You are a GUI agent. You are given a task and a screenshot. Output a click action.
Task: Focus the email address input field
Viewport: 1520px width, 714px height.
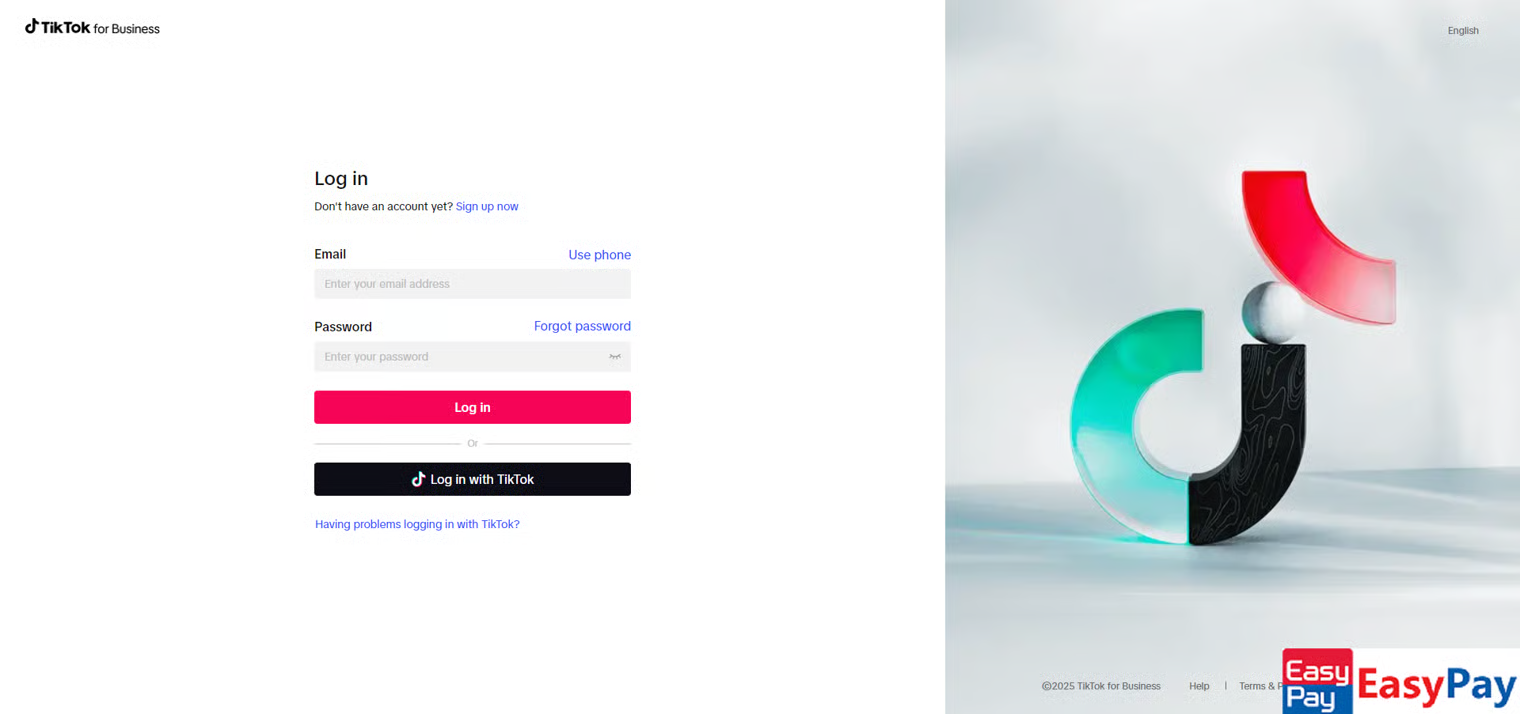point(472,284)
